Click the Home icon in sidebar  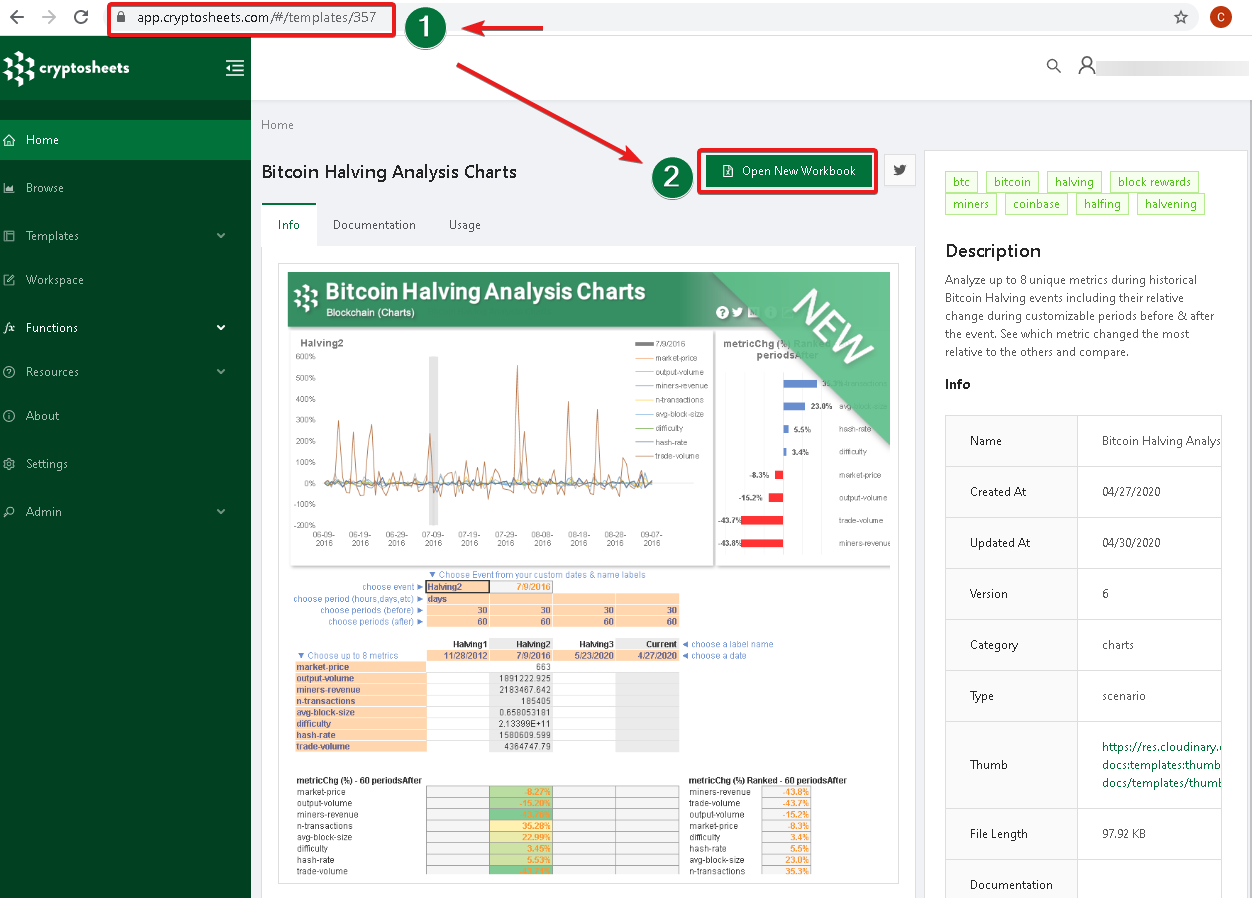click(x=10, y=140)
